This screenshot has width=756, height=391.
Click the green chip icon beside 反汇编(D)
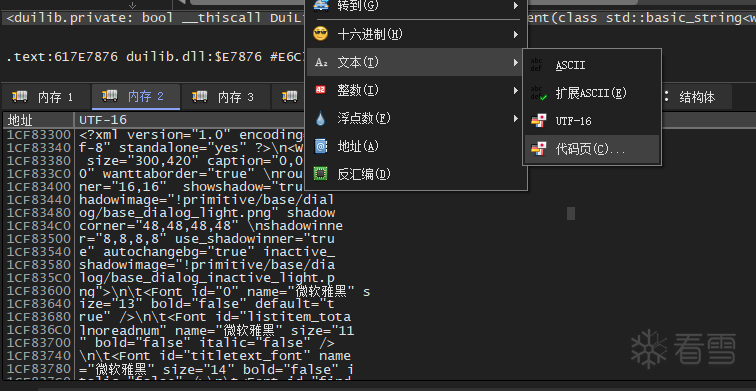click(x=320, y=174)
